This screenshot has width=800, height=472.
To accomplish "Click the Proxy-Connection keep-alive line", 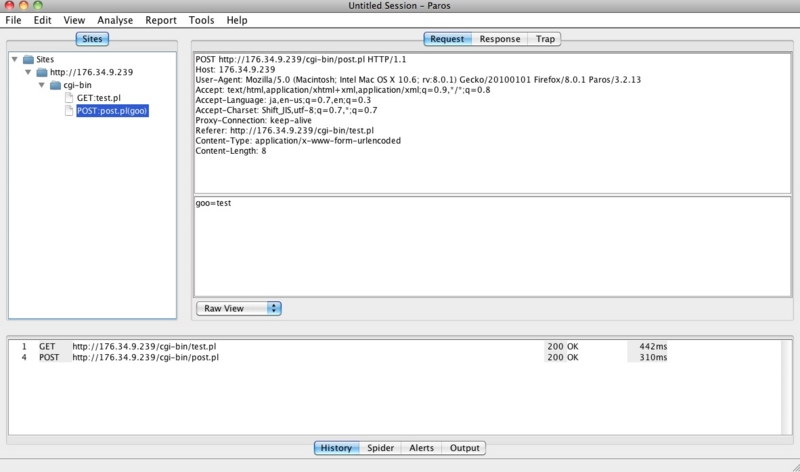I will point(254,120).
